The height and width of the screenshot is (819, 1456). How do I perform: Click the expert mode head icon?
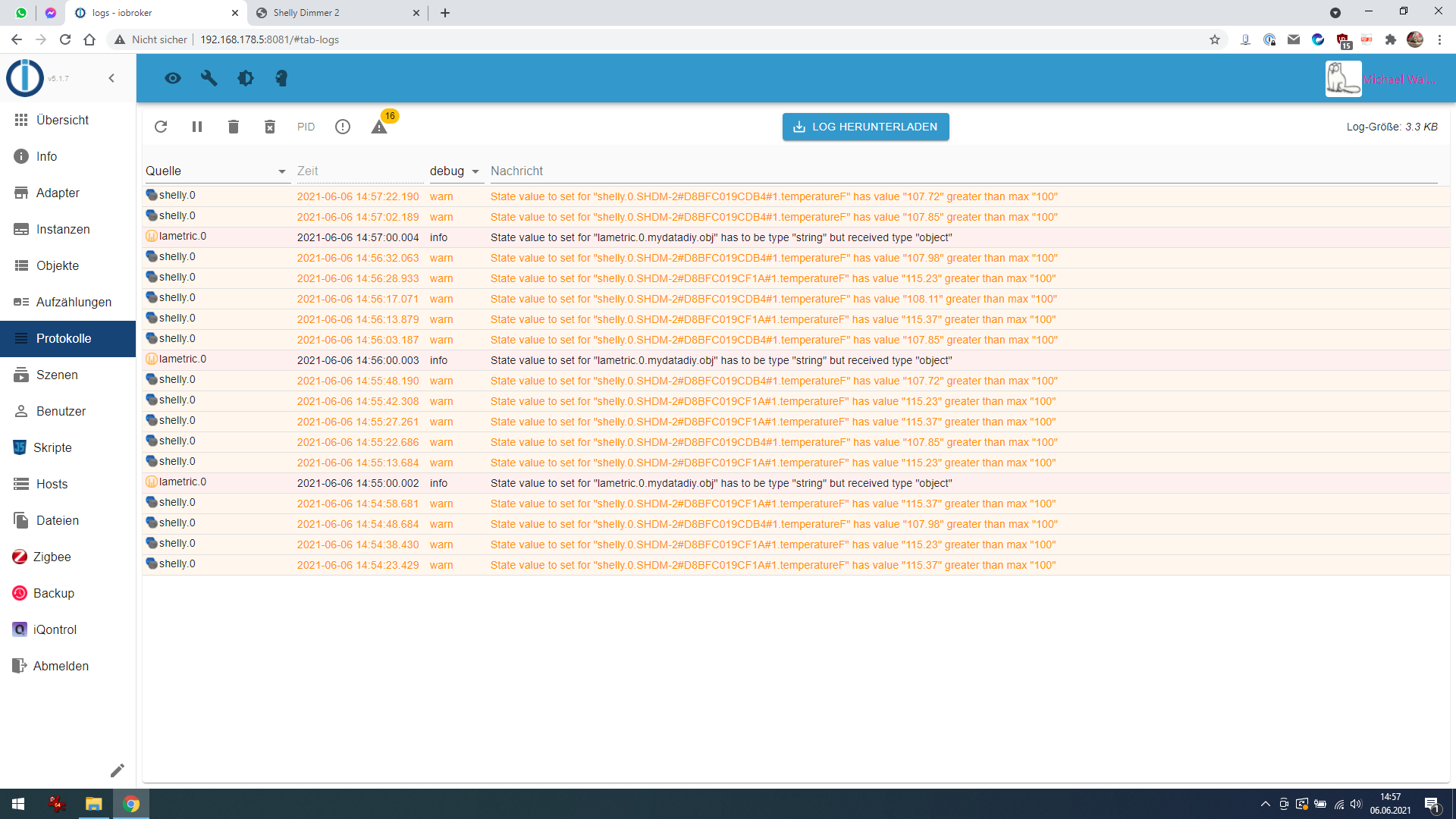pyautogui.click(x=281, y=78)
